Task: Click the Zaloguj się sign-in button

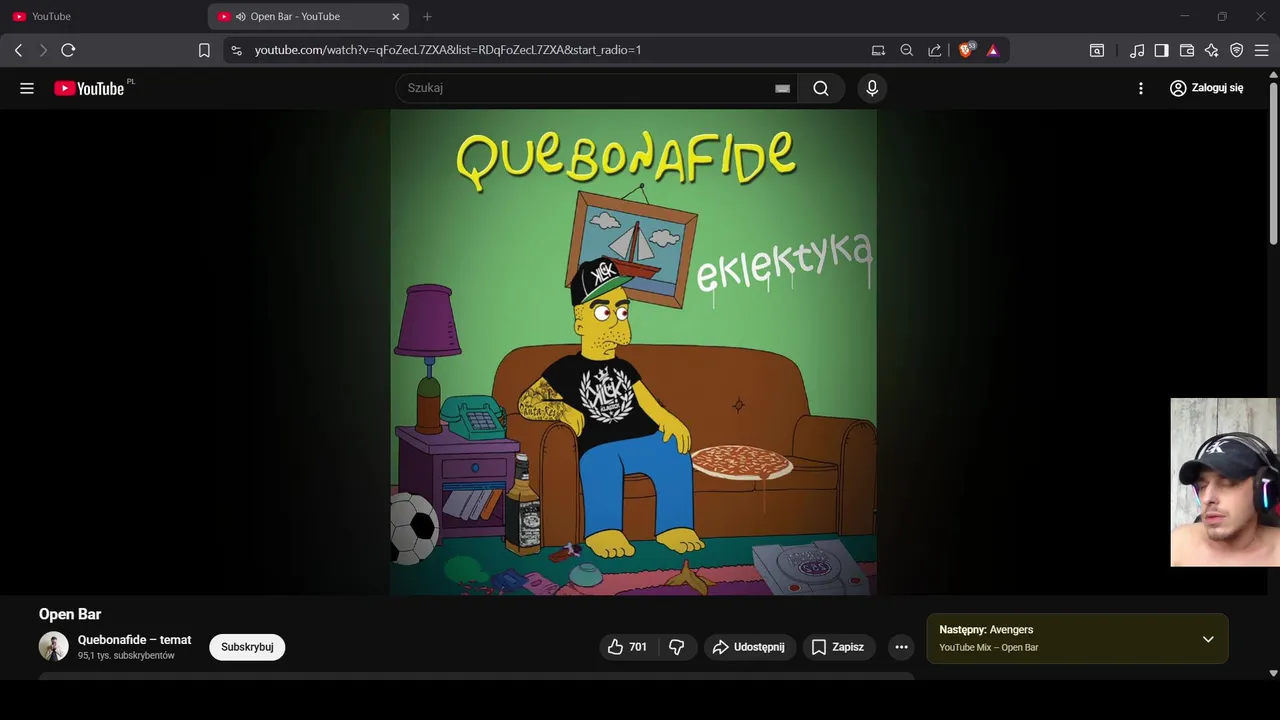Action: coord(1207,88)
